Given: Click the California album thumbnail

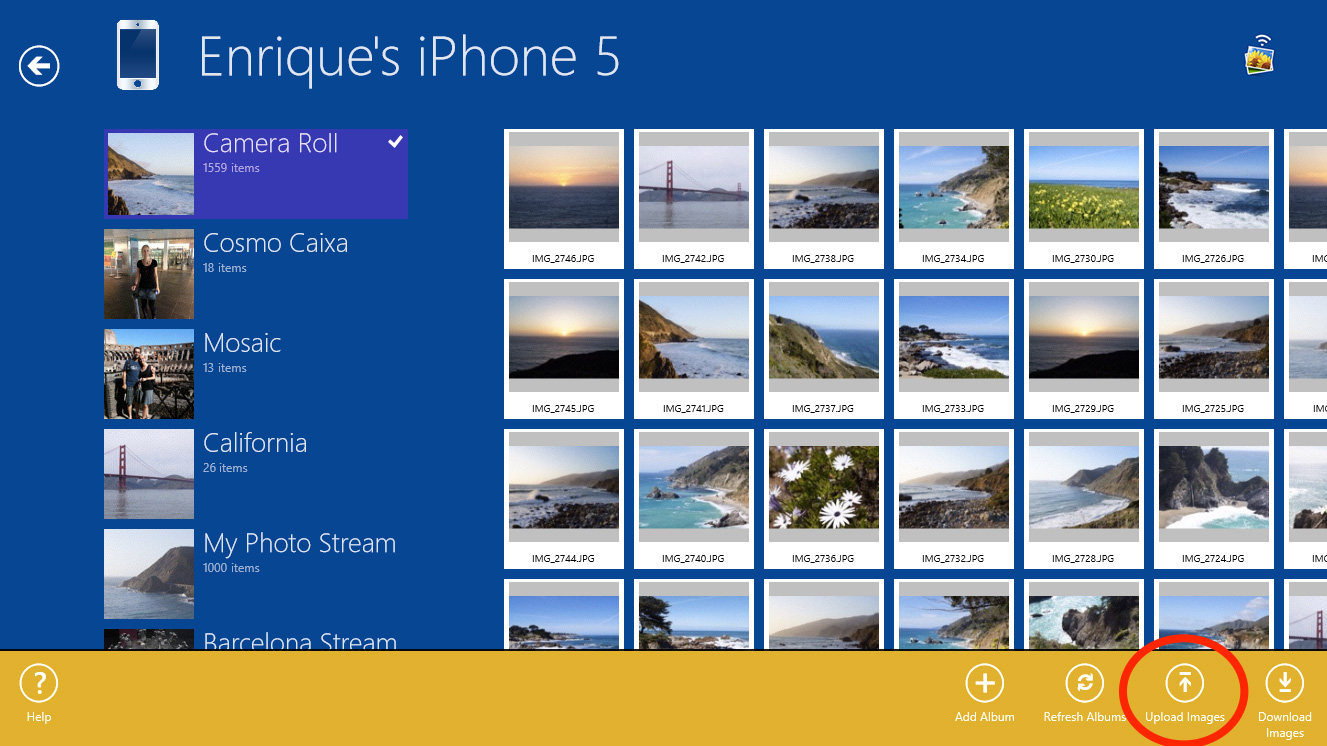Looking at the screenshot, I should coord(149,474).
